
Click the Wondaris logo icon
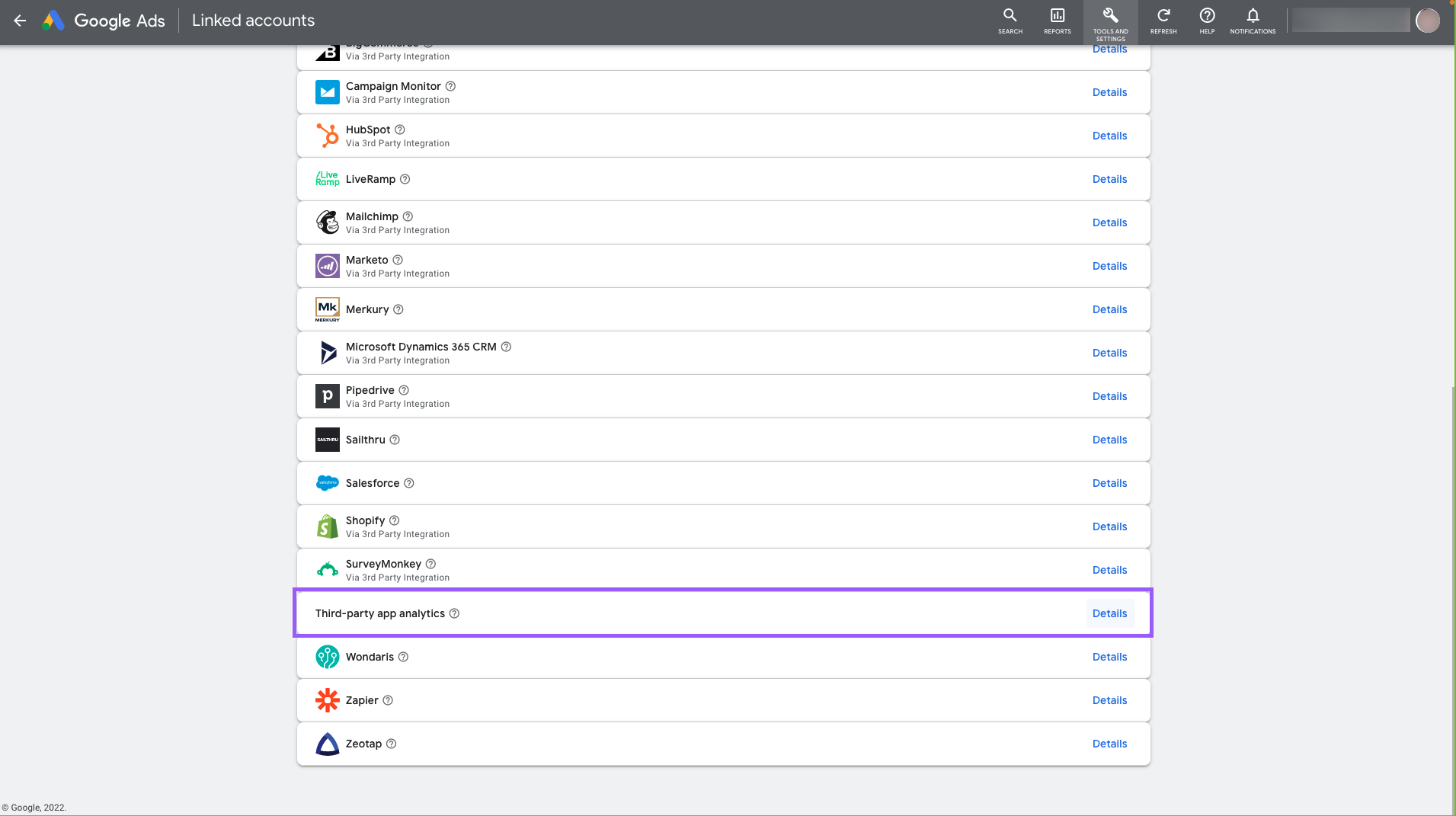pos(328,657)
